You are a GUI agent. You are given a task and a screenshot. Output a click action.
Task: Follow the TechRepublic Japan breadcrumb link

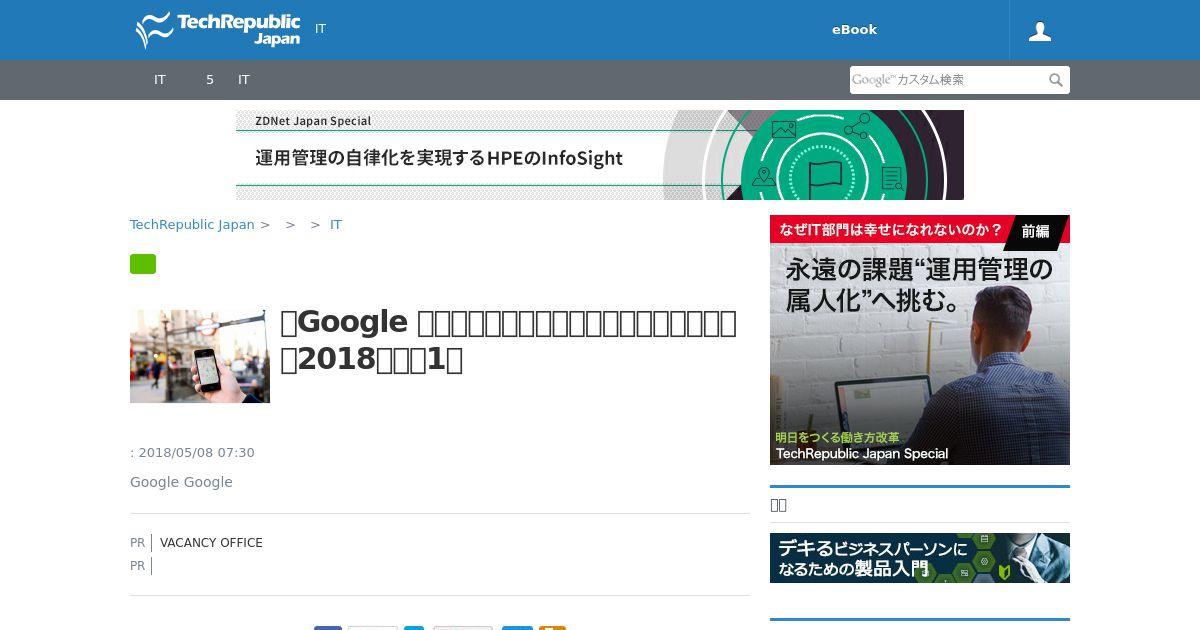192,225
